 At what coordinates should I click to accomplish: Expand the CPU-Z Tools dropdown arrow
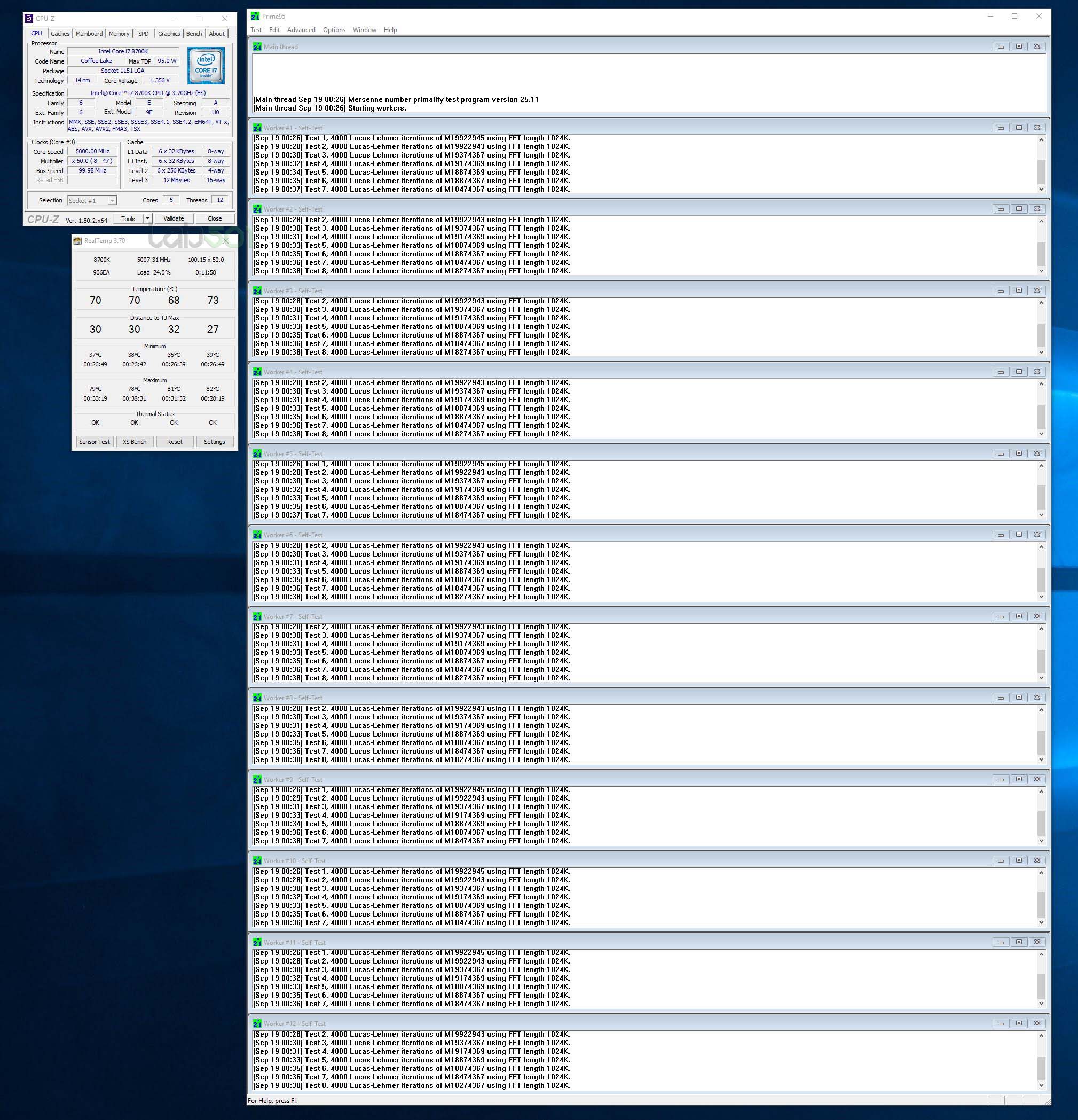(x=147, y=218)
